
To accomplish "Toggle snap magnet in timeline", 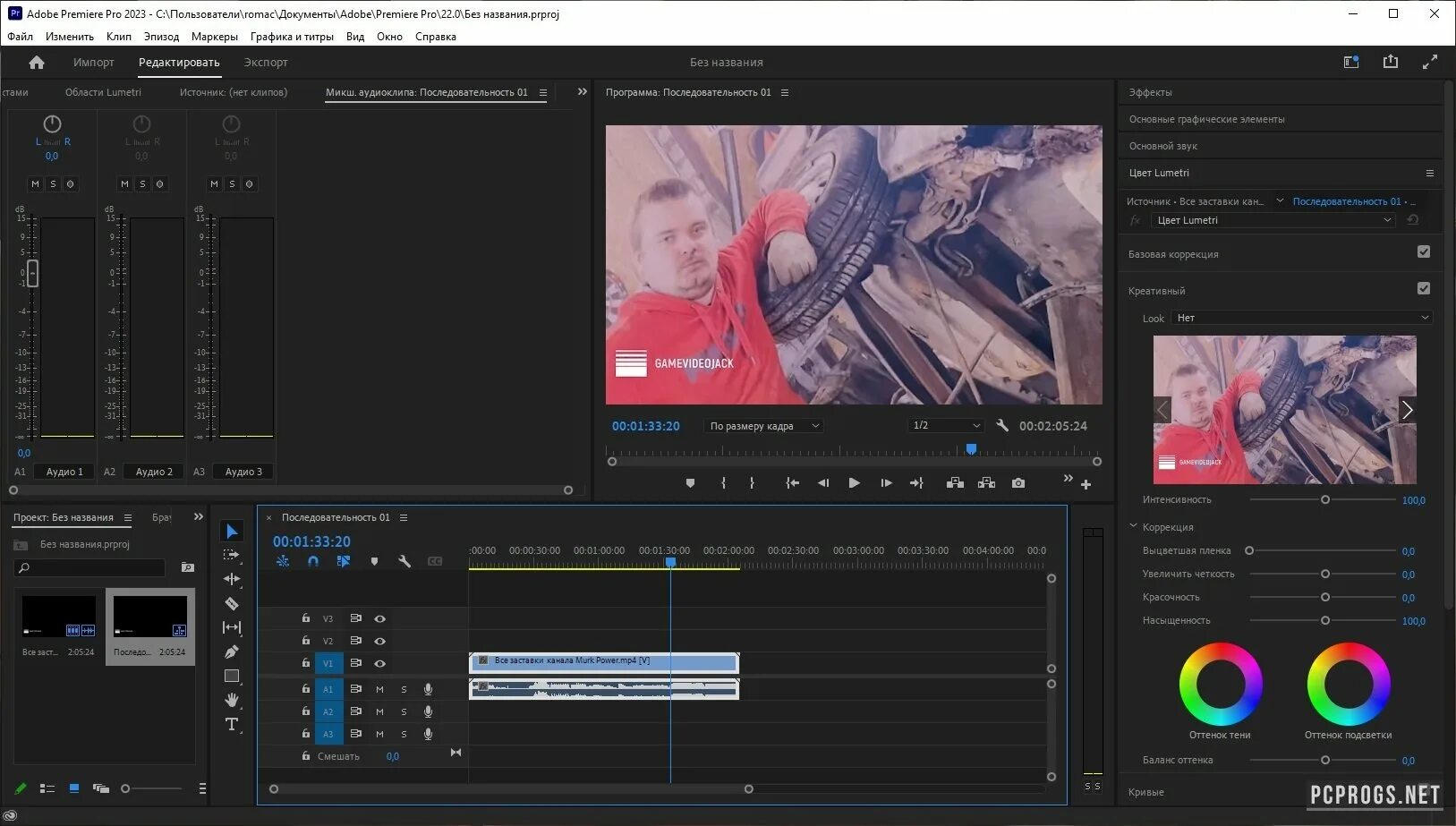I will (x=313, y=561).
